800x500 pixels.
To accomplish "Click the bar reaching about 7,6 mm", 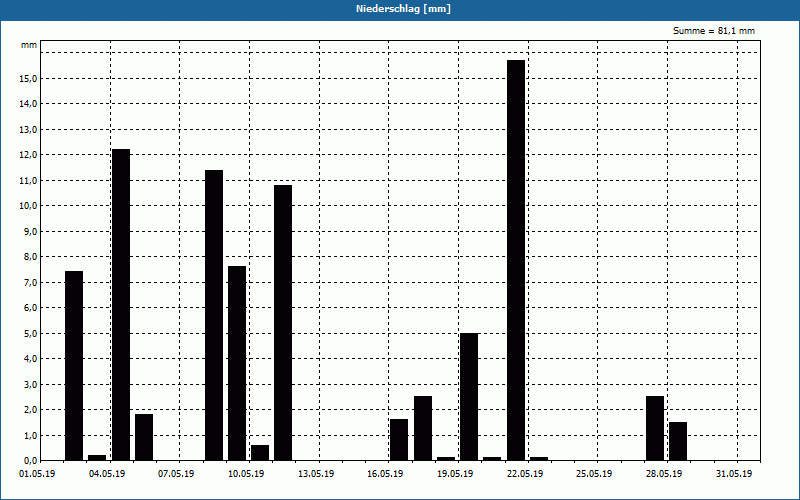I will [237, 363].
